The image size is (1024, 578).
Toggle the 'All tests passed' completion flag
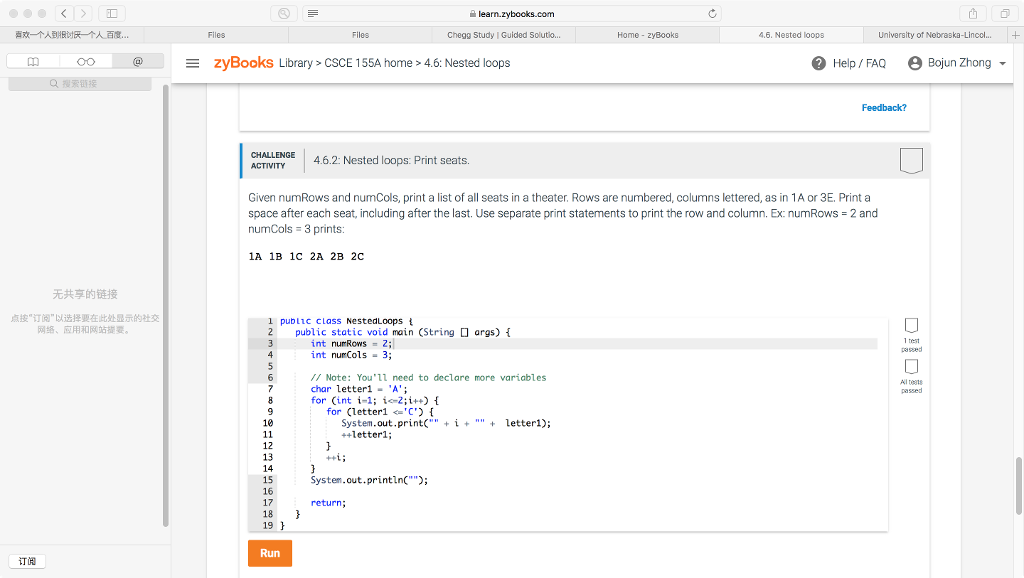pos(911,367)
